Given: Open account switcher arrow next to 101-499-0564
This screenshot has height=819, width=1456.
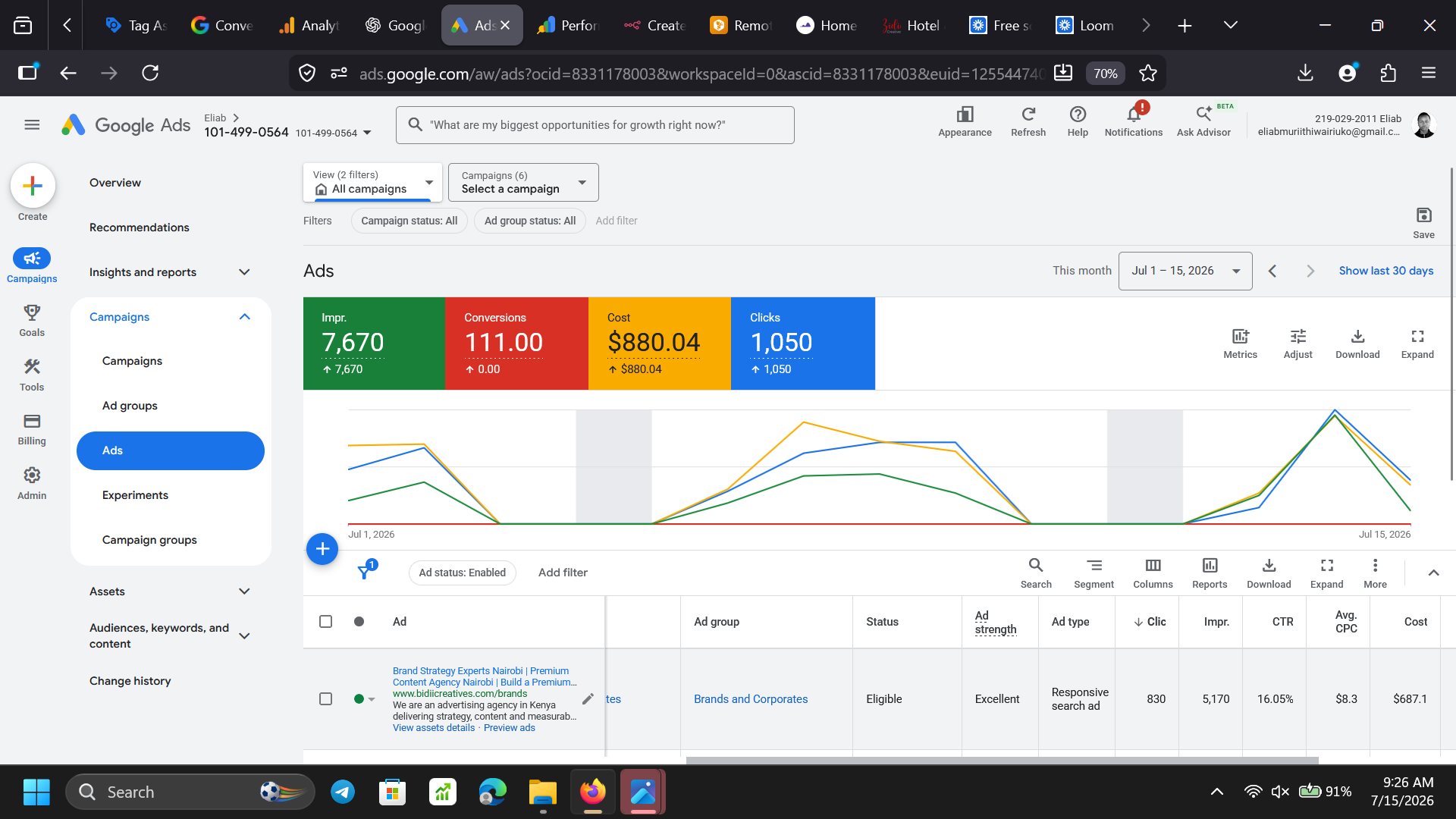Looking at the screenshot, I should click(x=367, y=133).
